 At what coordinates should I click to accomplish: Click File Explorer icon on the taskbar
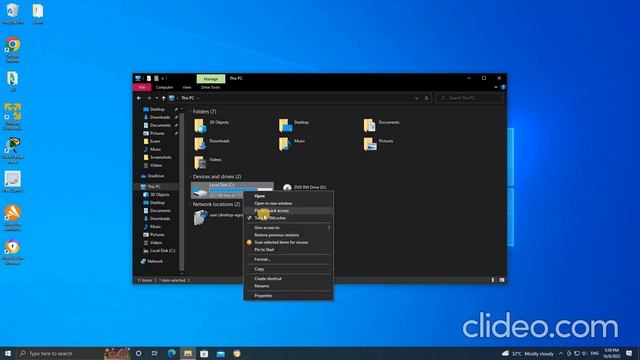(188, 353)
